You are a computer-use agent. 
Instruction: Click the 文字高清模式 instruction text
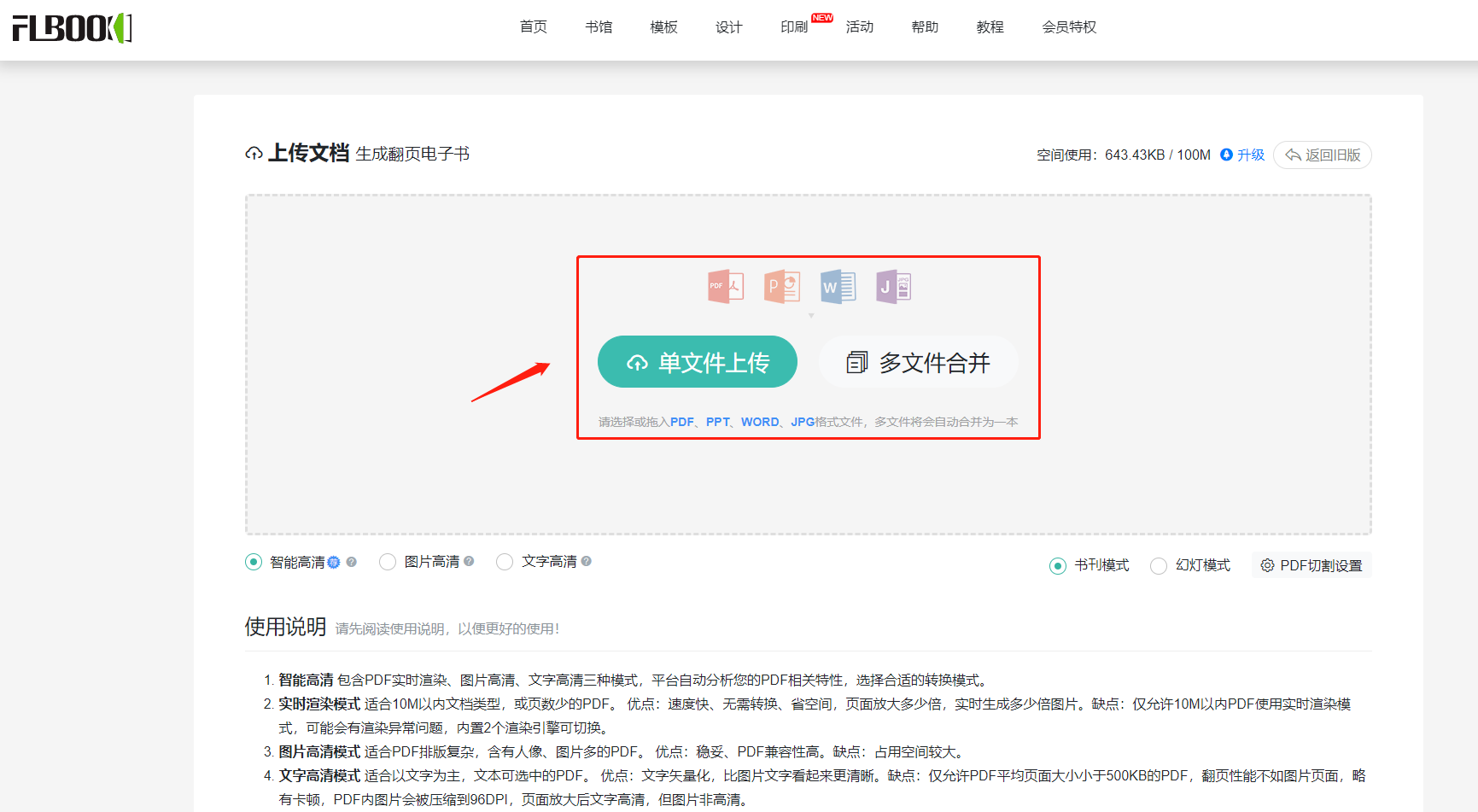pyautogui.click(x=319, y=775)
